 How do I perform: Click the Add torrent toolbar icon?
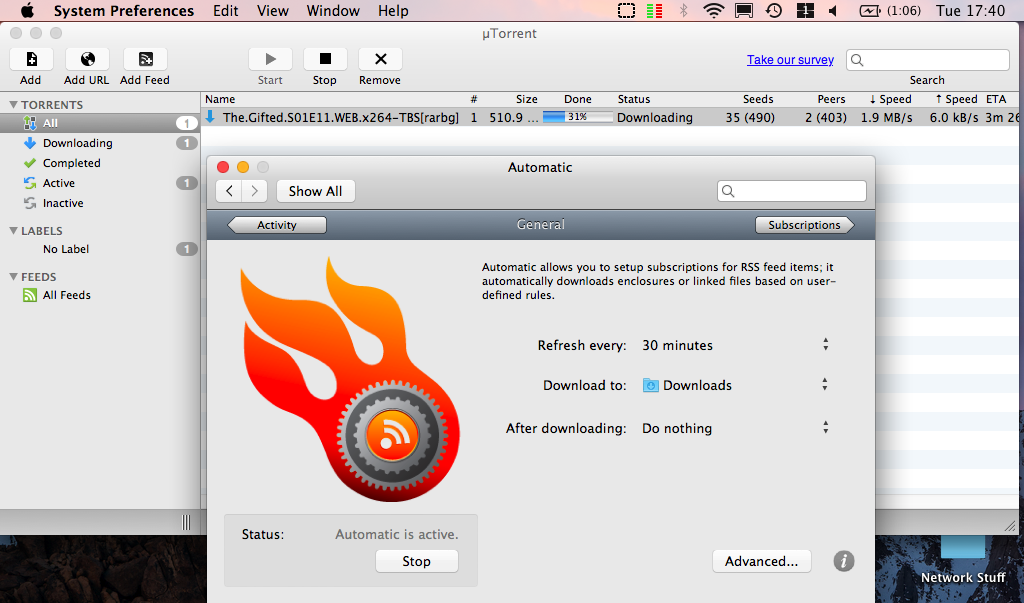(31, 59)
